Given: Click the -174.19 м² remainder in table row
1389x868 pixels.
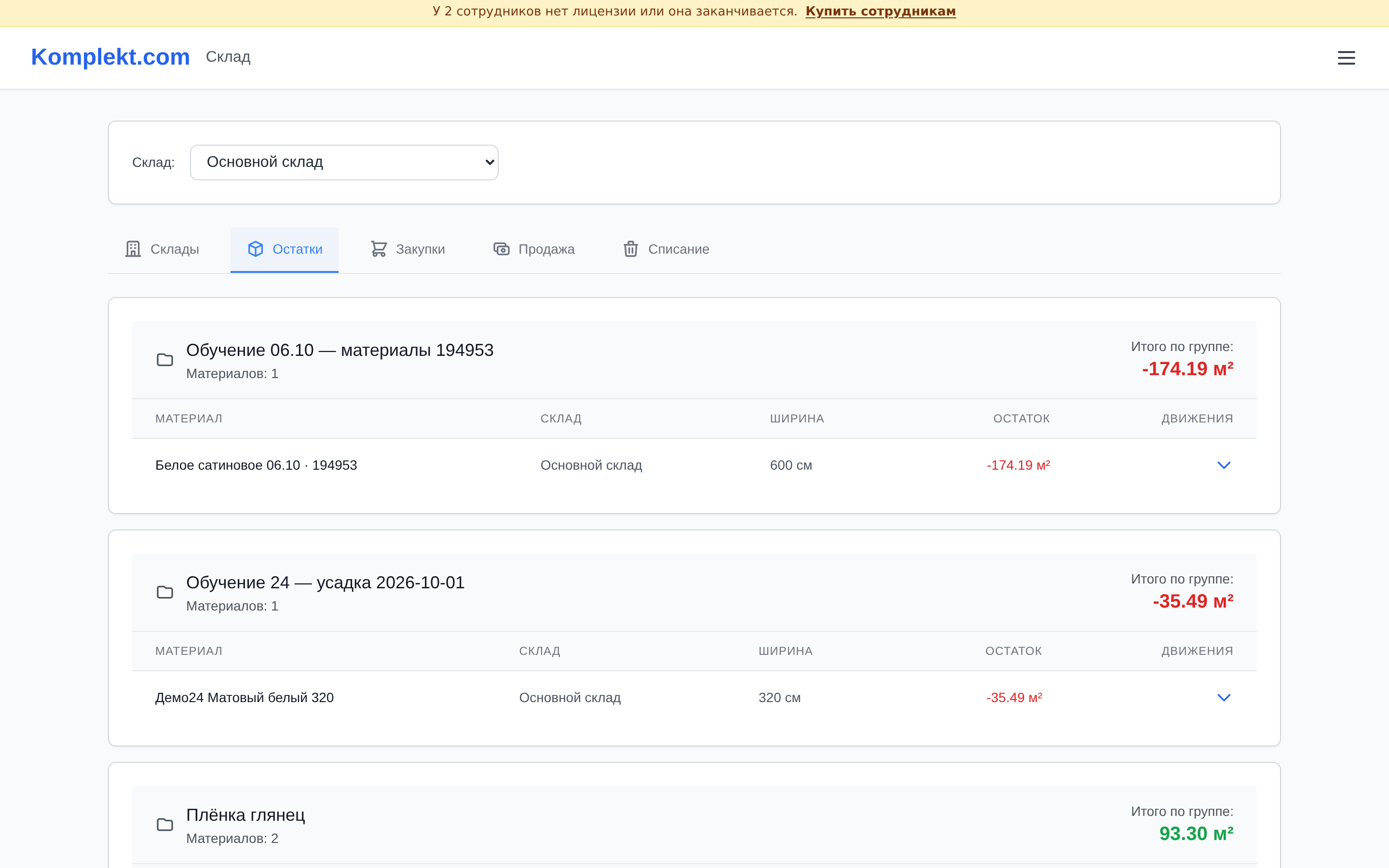Looking at the screenshot, I should pyautogui.click(x=1018, y=465).
